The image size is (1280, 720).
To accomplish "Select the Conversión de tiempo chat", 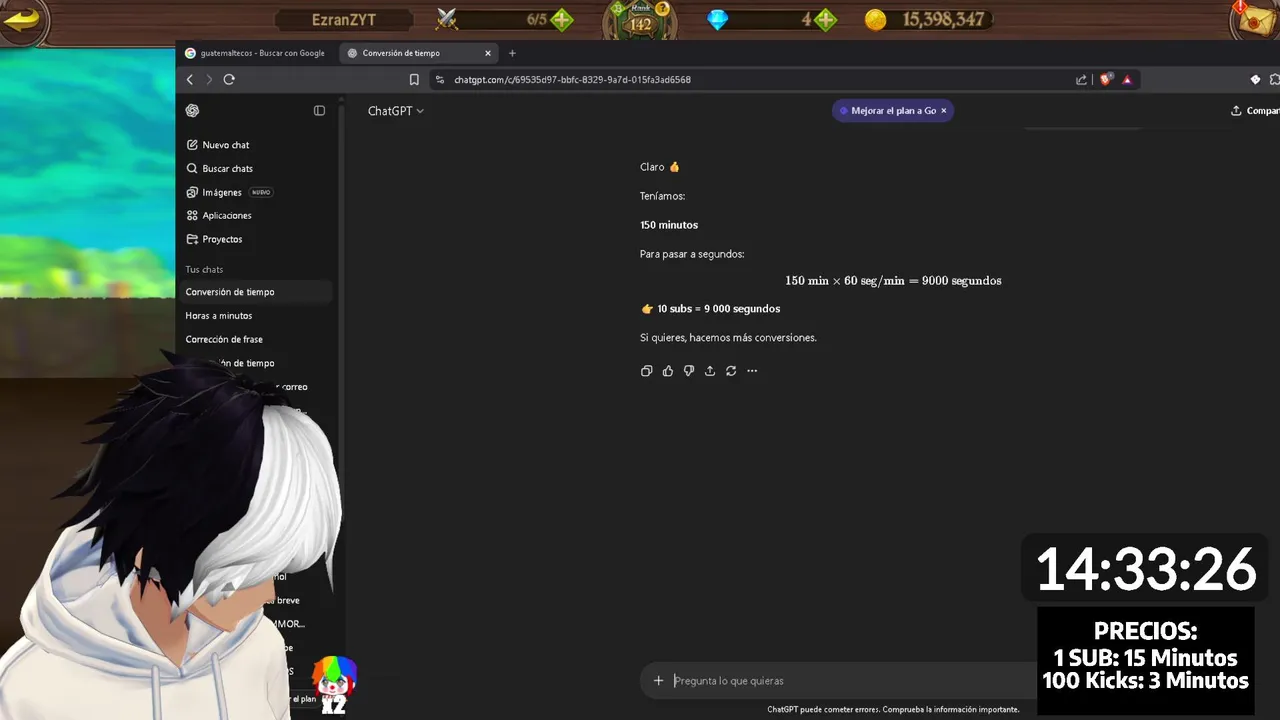I will point(258,292).
